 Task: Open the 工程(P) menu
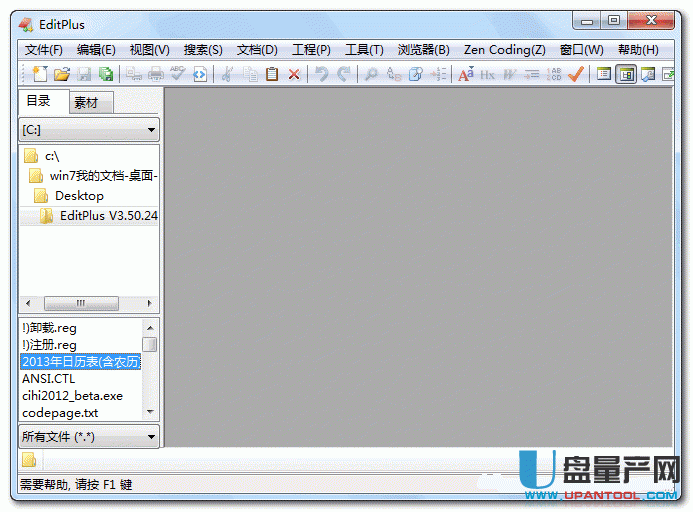311,50
